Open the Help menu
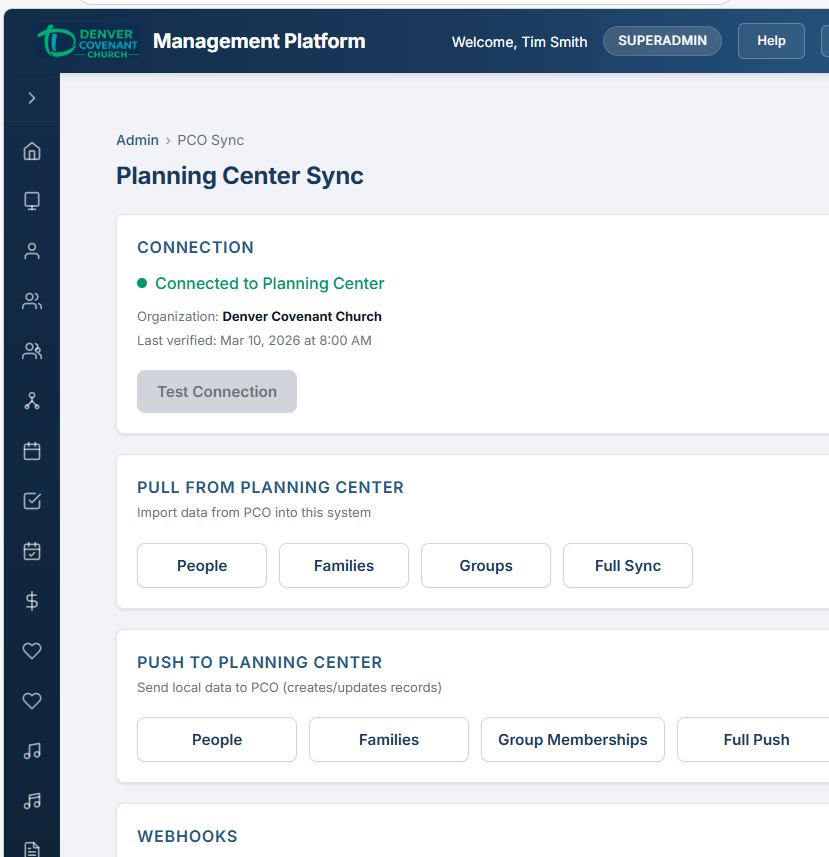This screenshot has height=857, width=829. pyautogui.click(x=770, y=41)
